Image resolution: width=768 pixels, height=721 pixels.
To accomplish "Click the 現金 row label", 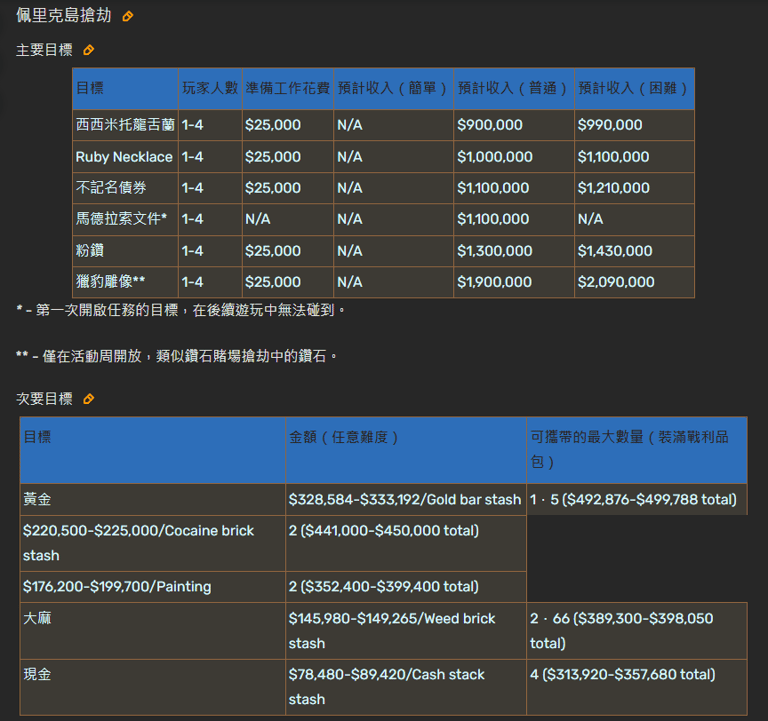I will coord(37,675).
